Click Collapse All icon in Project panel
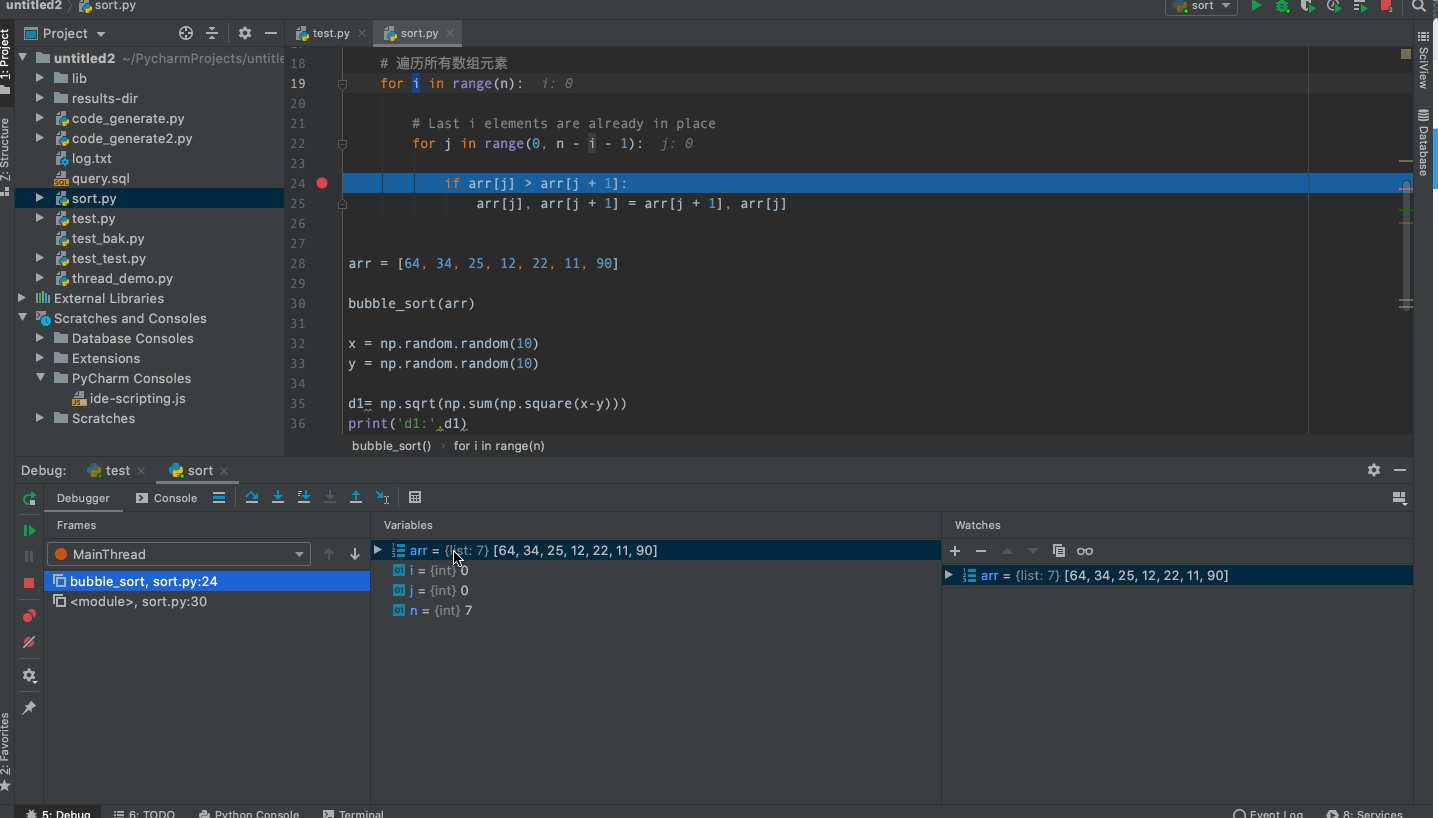This screenshot has height=818, width=1438. tap(212, 33)
